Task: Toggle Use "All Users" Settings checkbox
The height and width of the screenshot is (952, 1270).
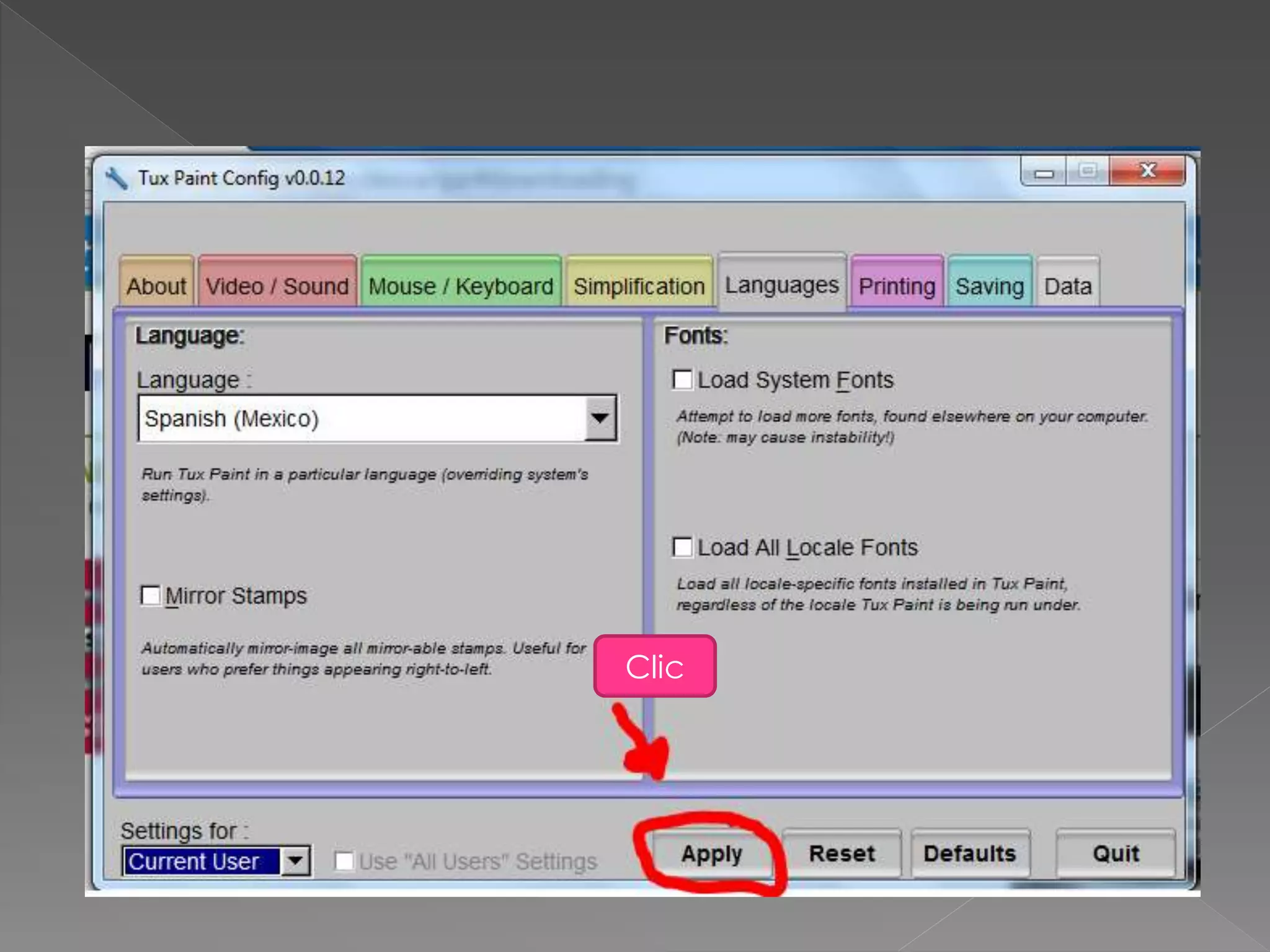Action: tap(344, 861)
